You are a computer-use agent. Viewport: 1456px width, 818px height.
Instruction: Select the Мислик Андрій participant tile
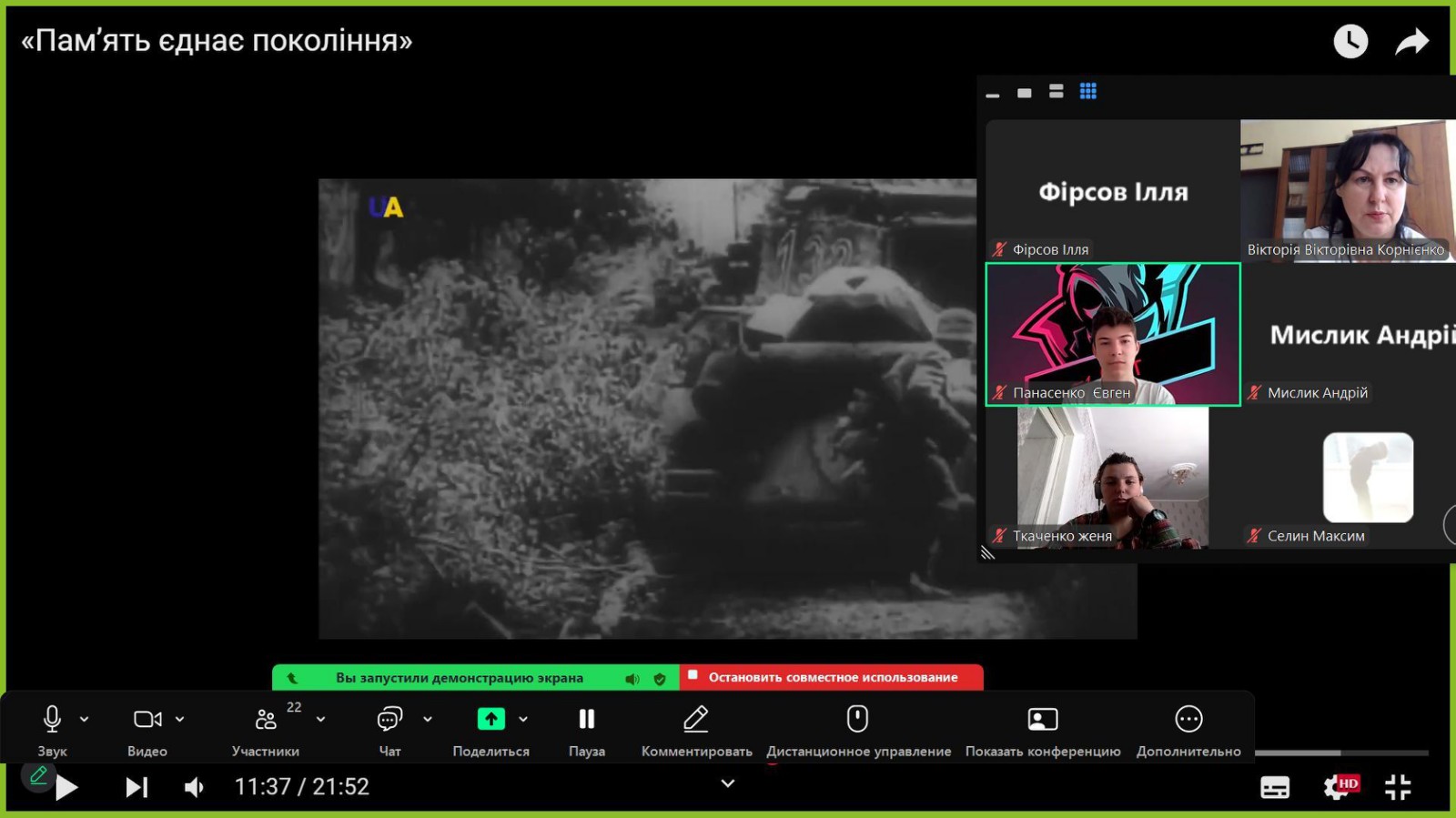click(x=1348, y=334)
